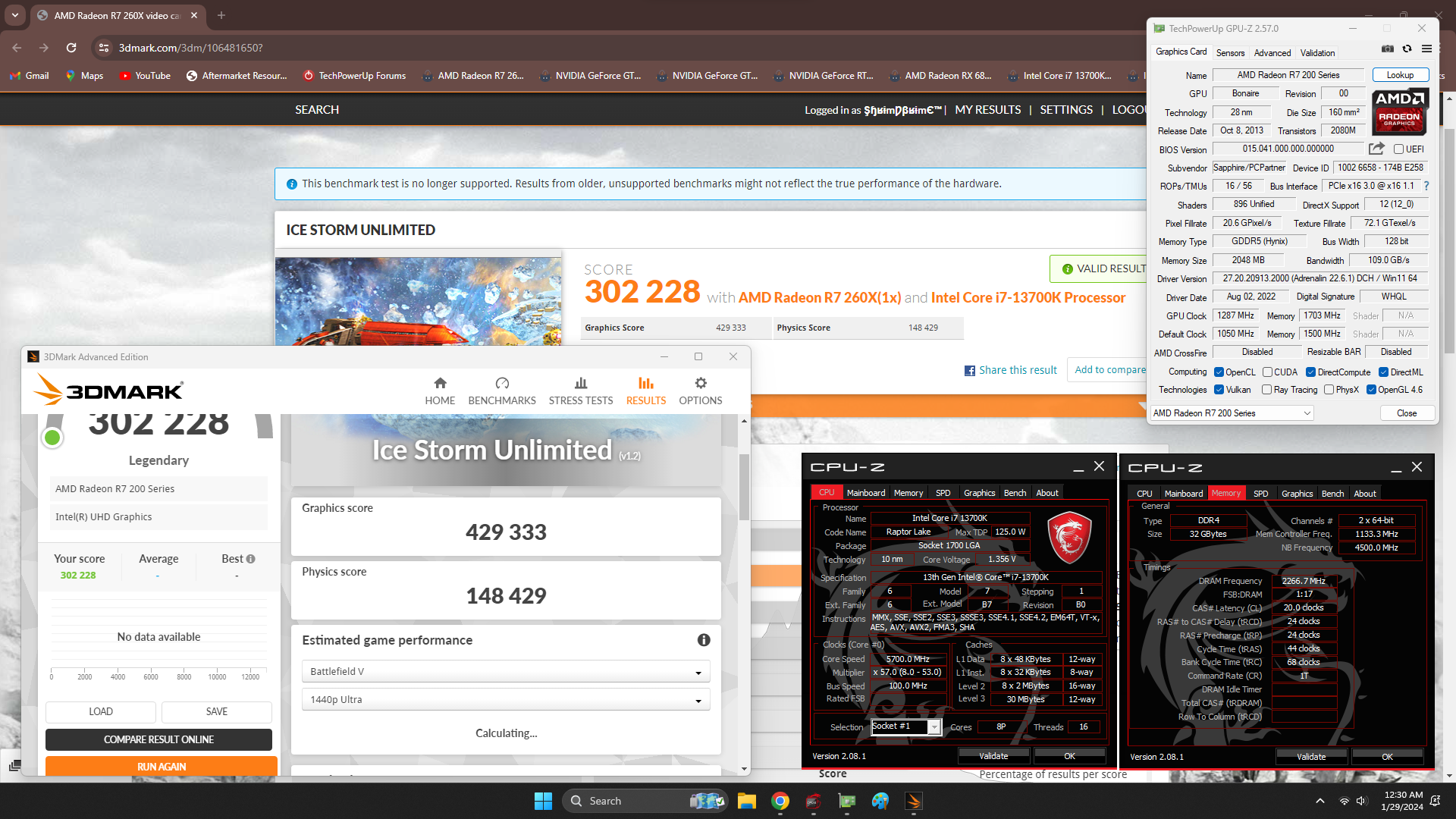Viewport: 1456px width, 819px height.
Task: Click the RUN AGAIN button
Action: pyautogui.click(x=162, y=766)
